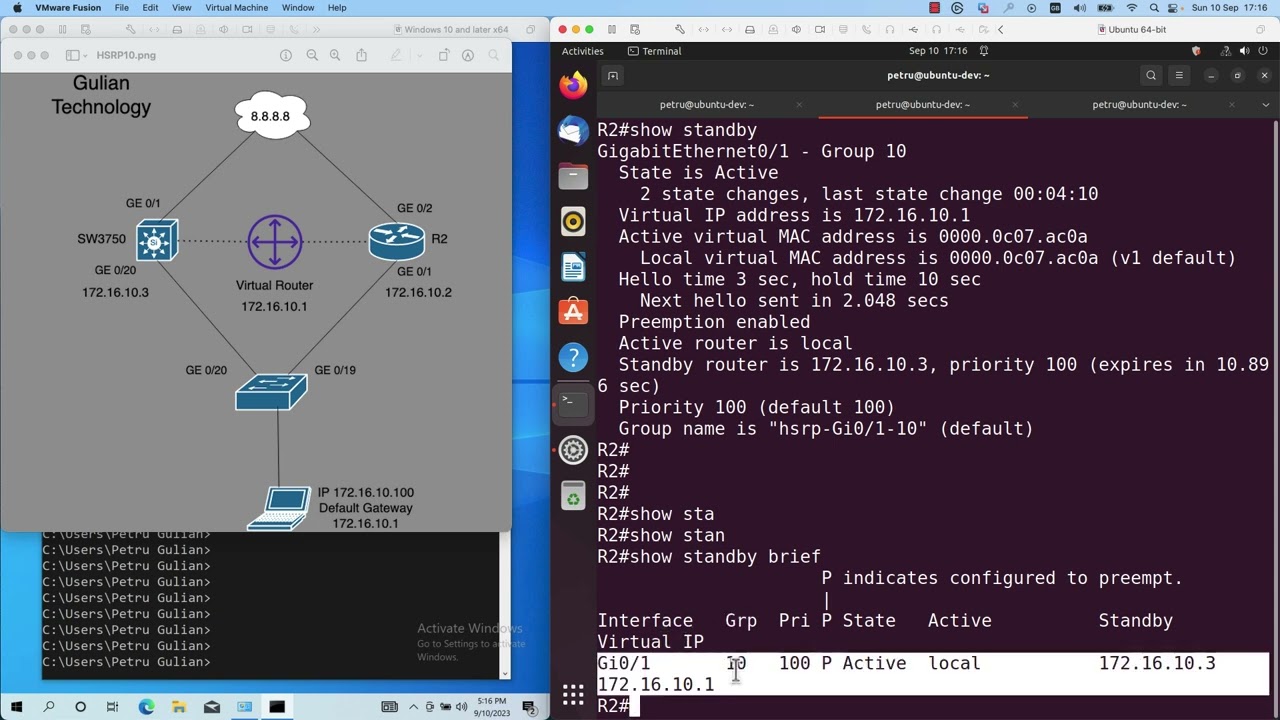Open Task View on Windows taskbar

(x=113, y=708)
